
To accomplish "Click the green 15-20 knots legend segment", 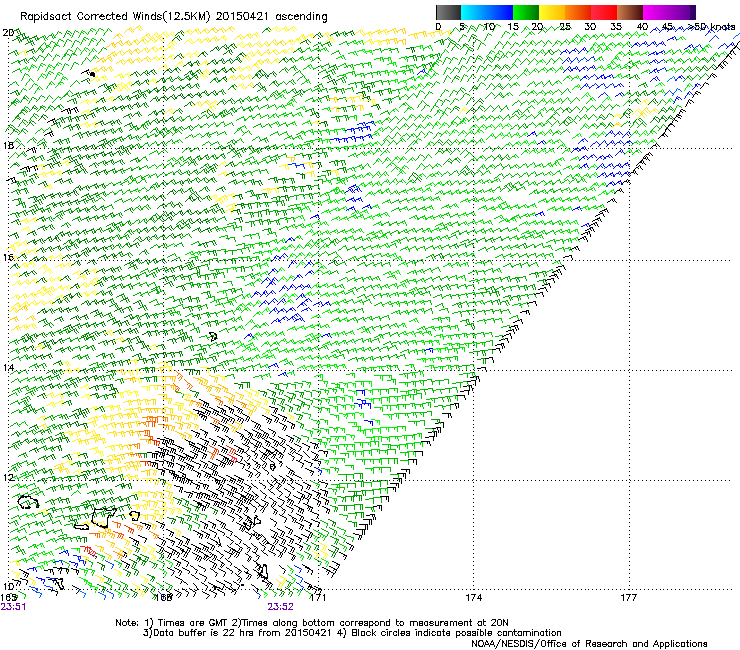I will coord(526,12).
